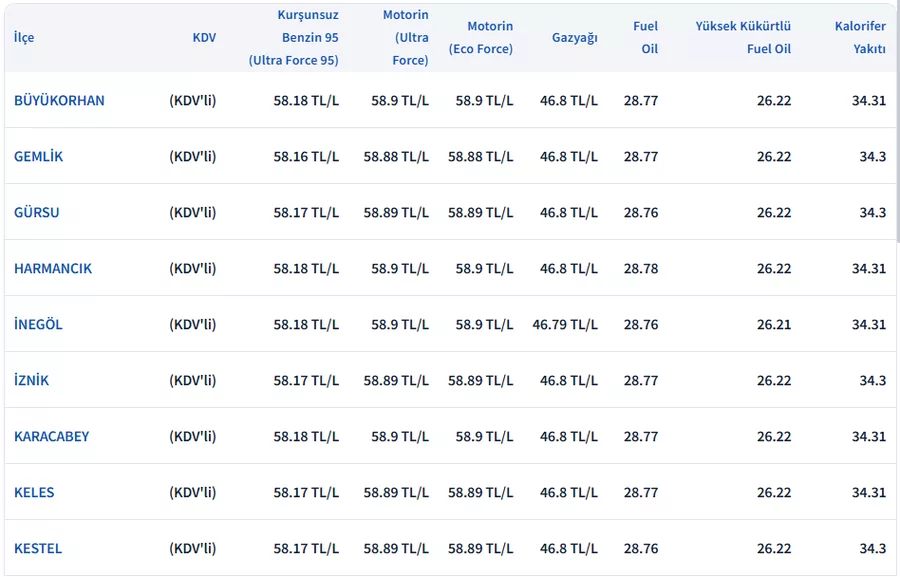Click the 58.16 TL/L benzin price cell
Viewport: 900px width, 577px height.
pos(306,157)
